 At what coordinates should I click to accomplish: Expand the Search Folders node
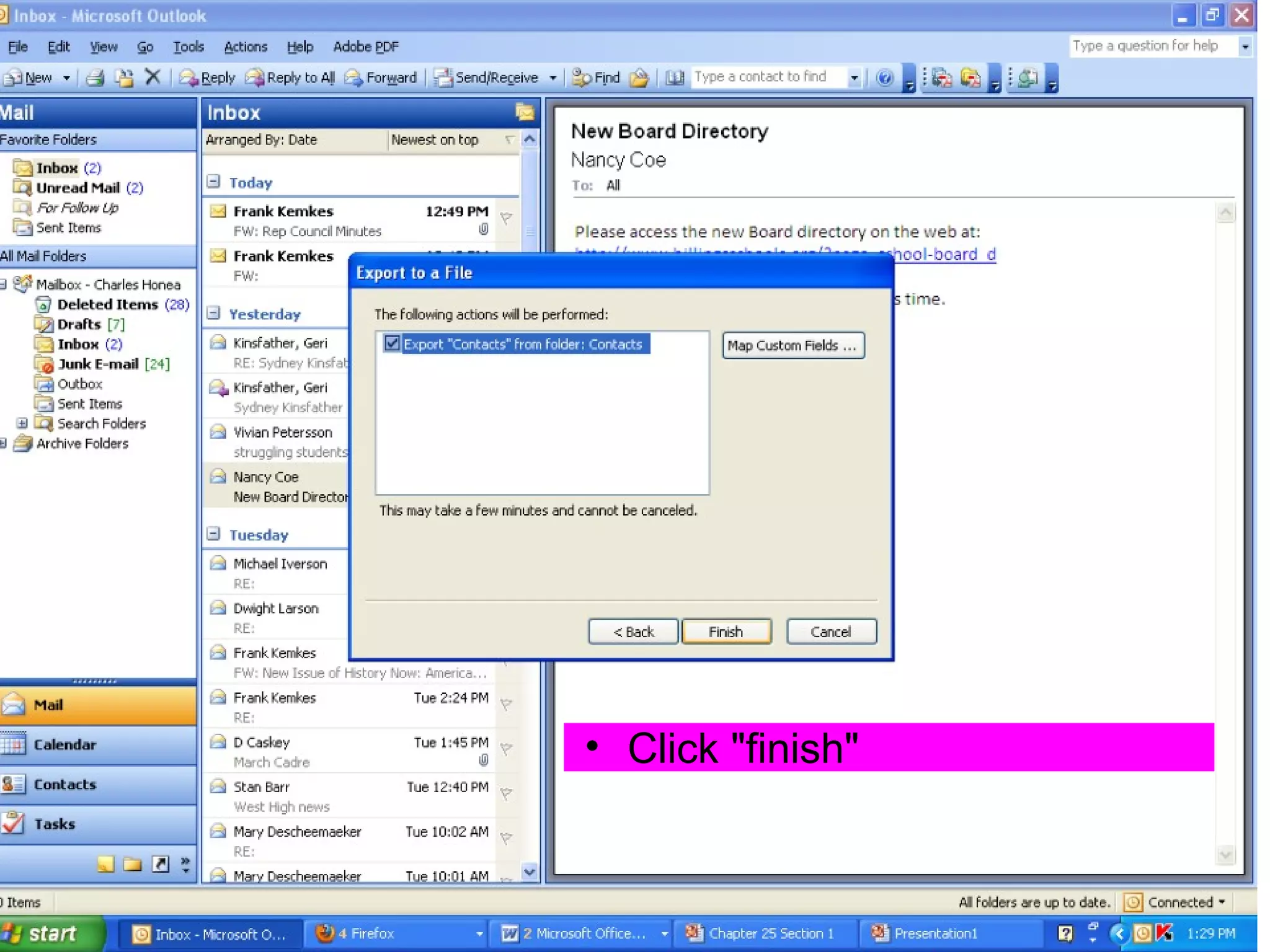22,423
